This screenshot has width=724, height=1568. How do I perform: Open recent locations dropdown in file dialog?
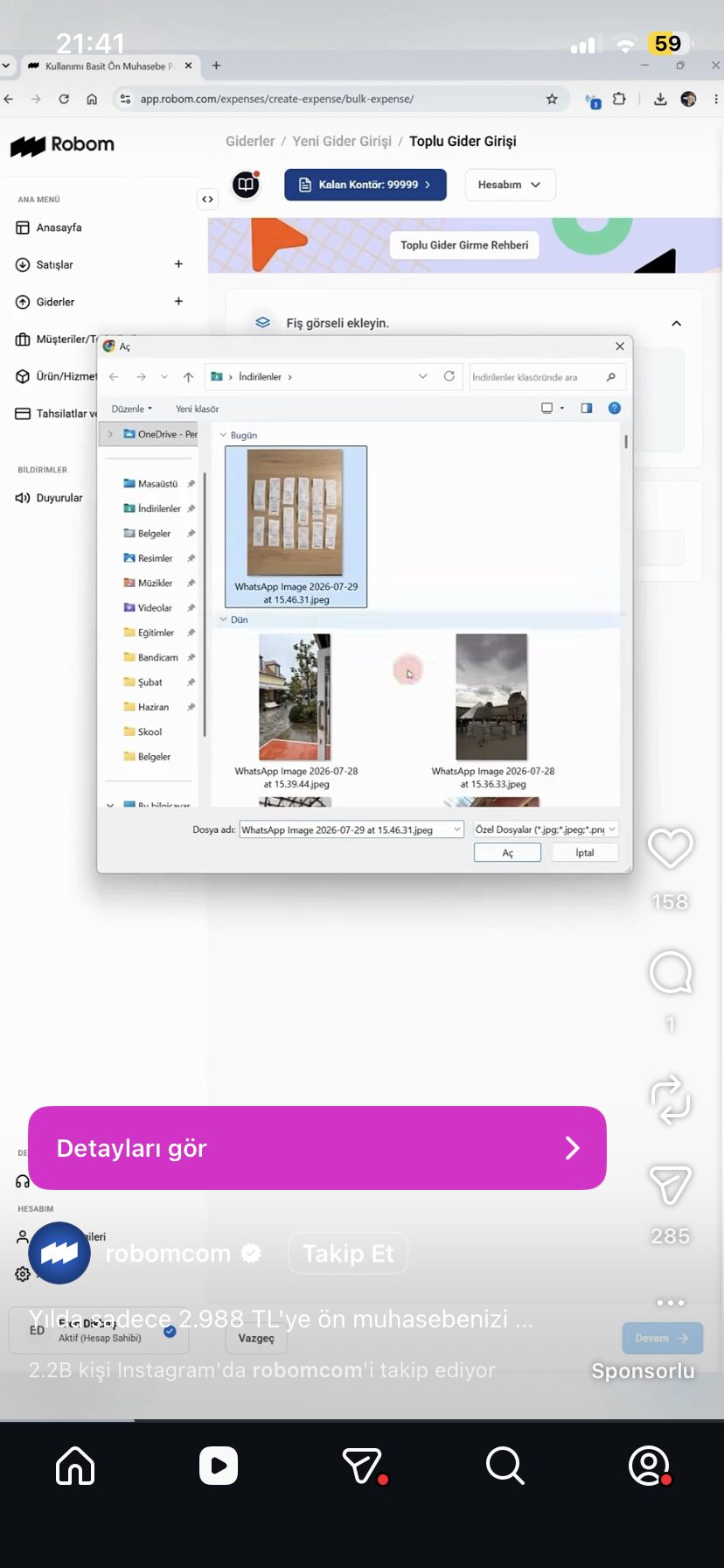click(x=164, y=377)
